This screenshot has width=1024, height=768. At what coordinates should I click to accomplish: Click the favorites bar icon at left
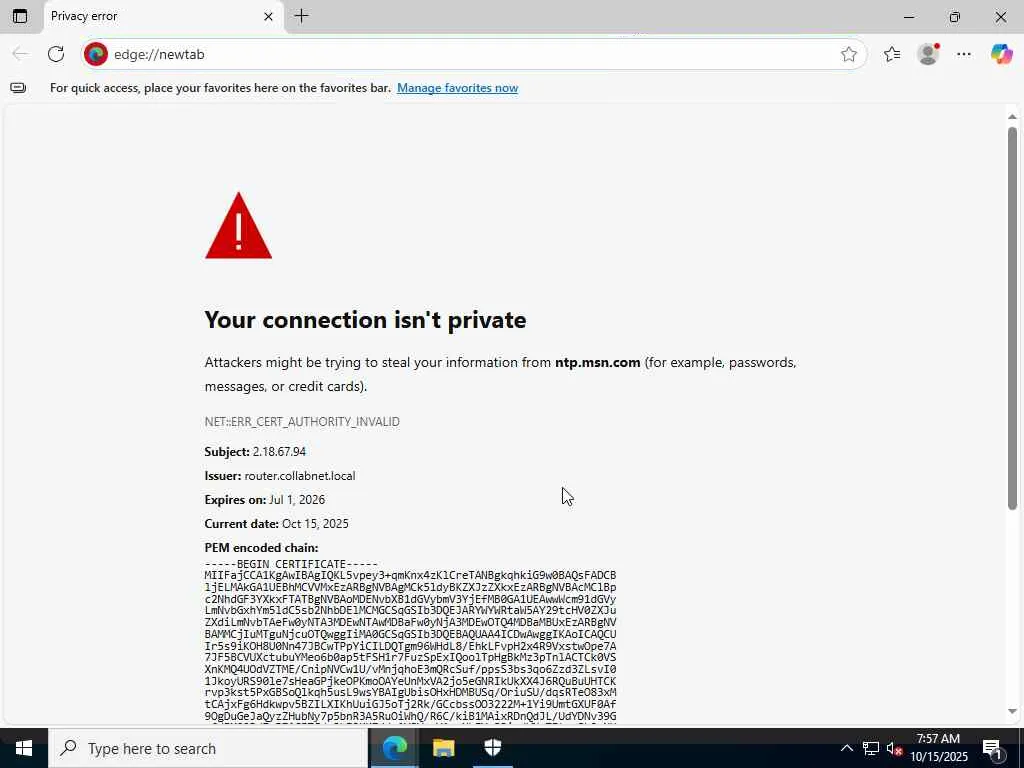pyautogui.click(x=18, y=88)
